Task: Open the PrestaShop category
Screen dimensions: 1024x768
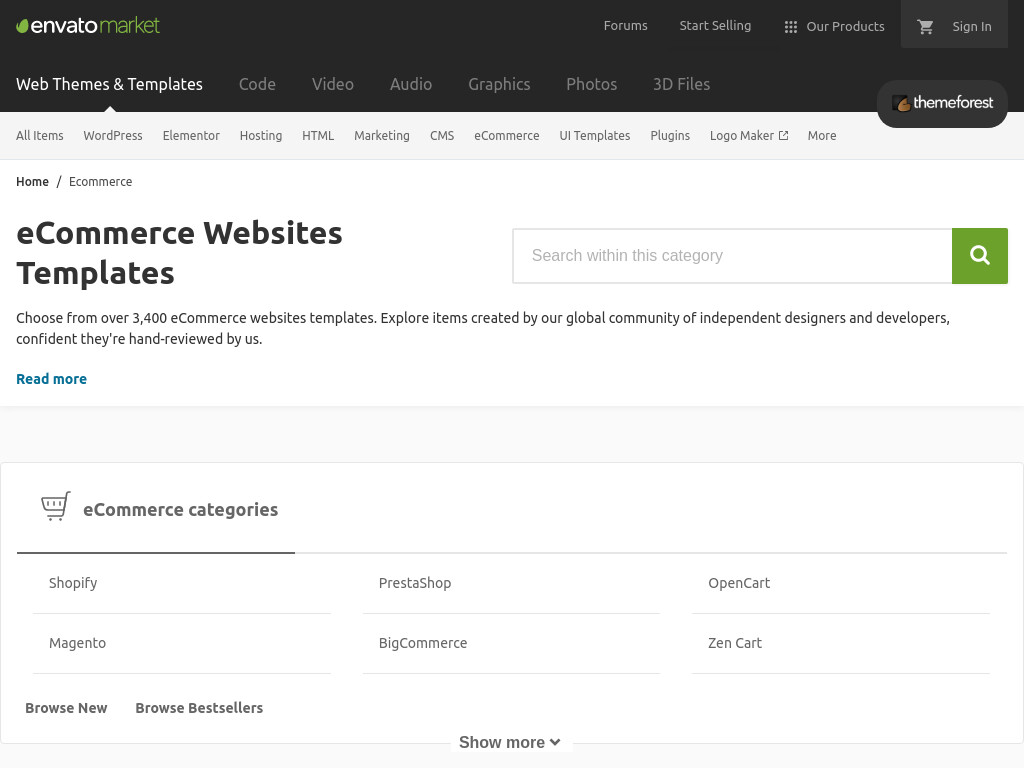Action: (x=415, y=583)
